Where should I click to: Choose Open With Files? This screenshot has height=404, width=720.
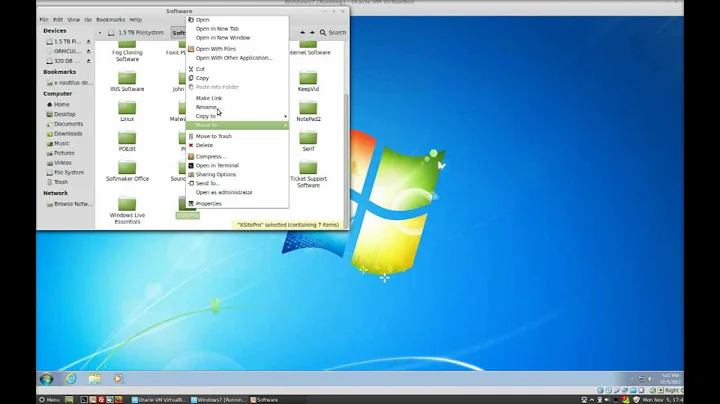(237, 49)
